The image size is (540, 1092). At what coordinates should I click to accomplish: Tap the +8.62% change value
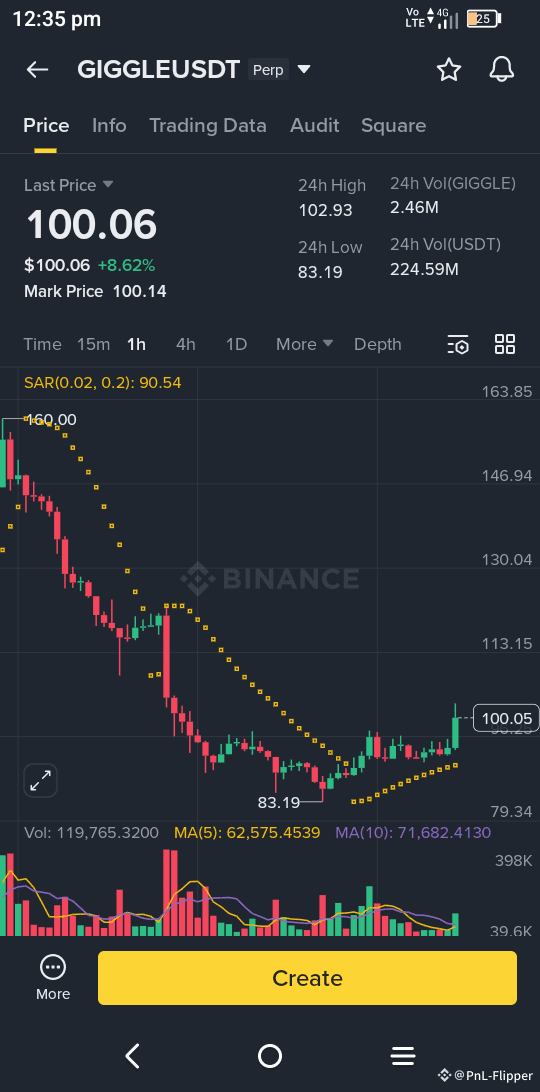point(126,265)
